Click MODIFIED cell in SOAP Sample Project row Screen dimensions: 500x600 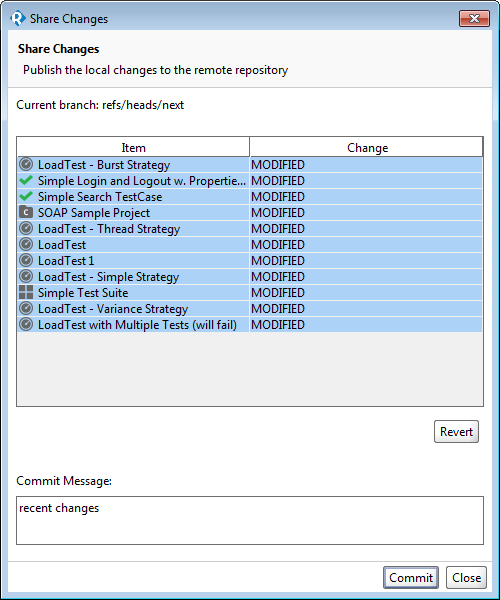point(366,213)
